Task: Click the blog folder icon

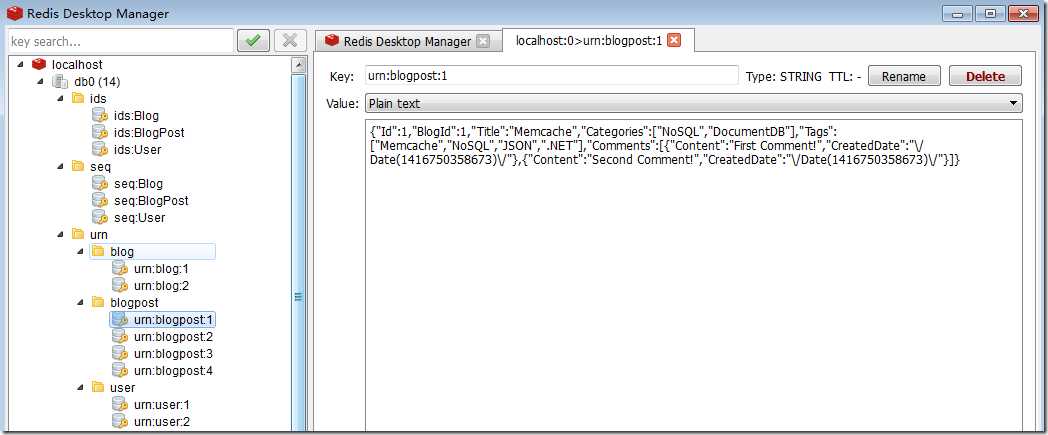Action: (98, 251)
